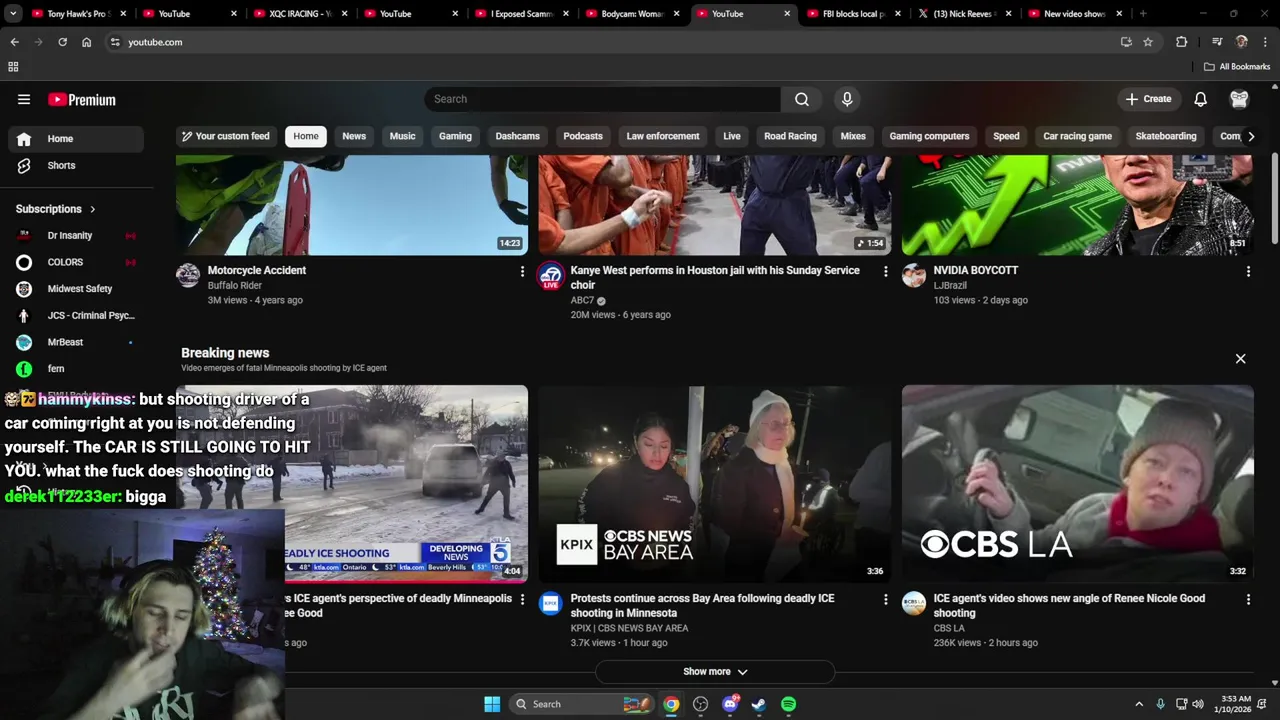Dismiss the Breaking news shelf
Viewport: 1280px width, 720px height.
tap(1240, 359)
